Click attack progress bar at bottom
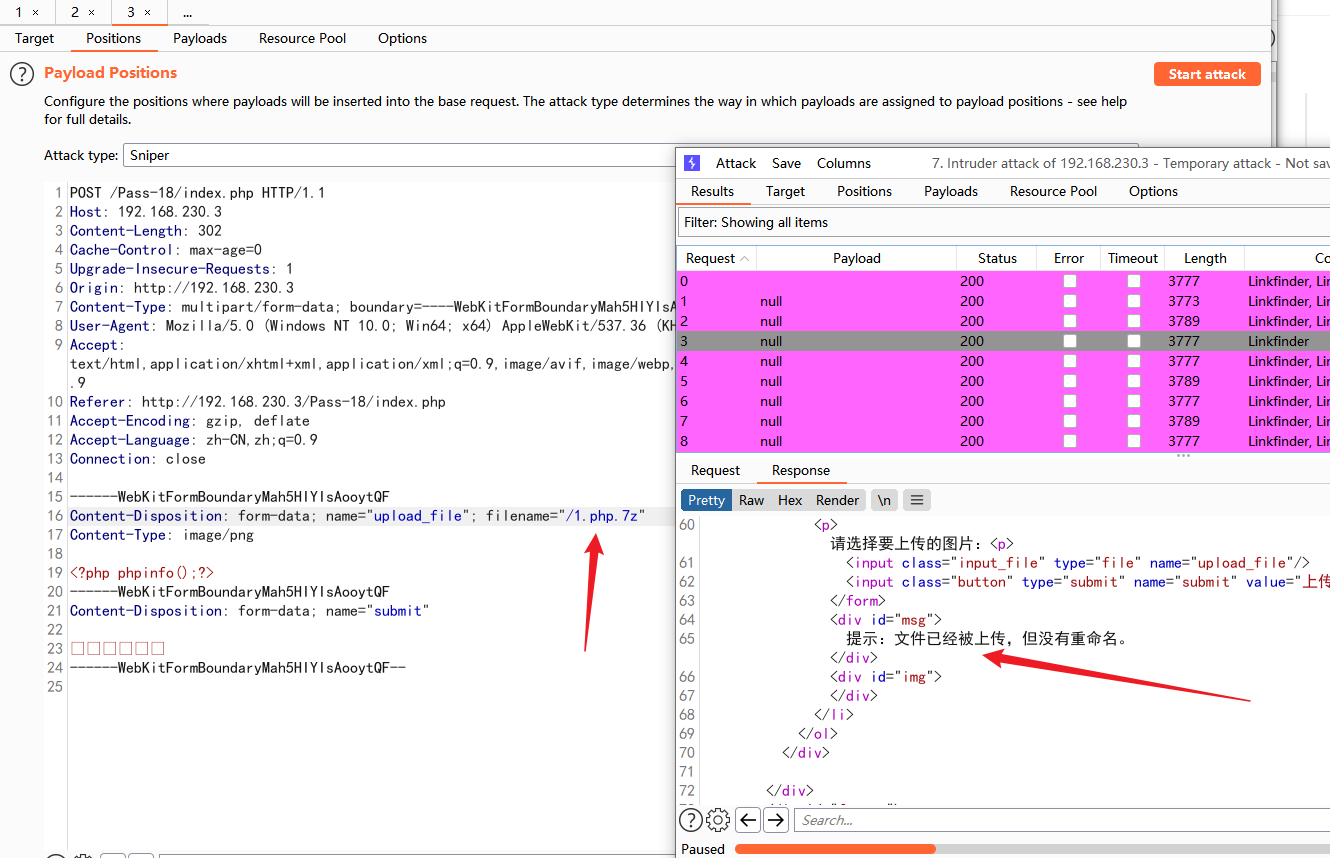 [x=1032, y=849]
